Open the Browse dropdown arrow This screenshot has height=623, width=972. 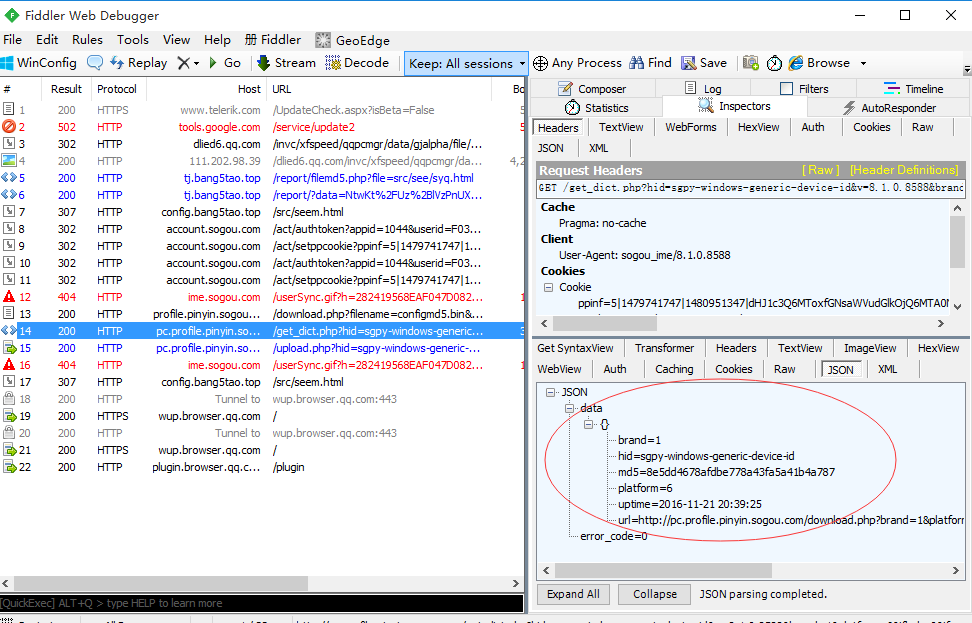coord(862,63)
